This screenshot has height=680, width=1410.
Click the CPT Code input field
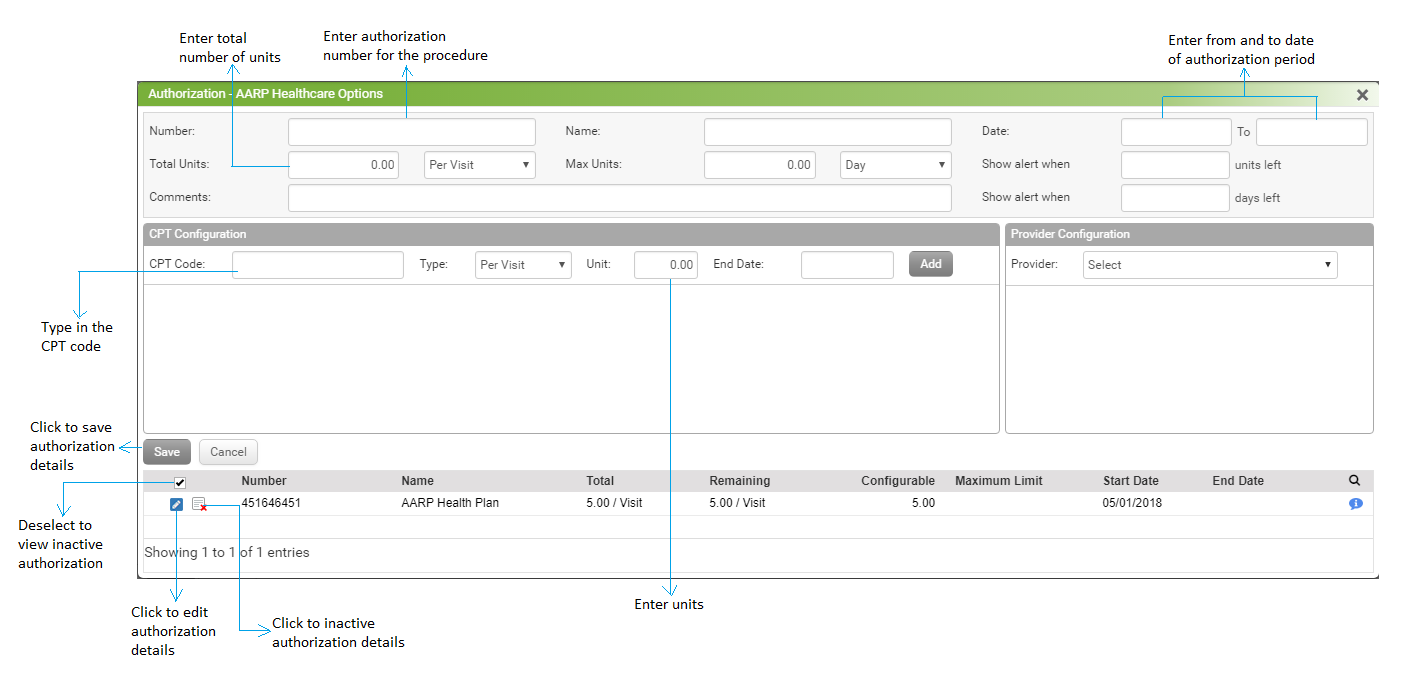[x=318, y=265]
